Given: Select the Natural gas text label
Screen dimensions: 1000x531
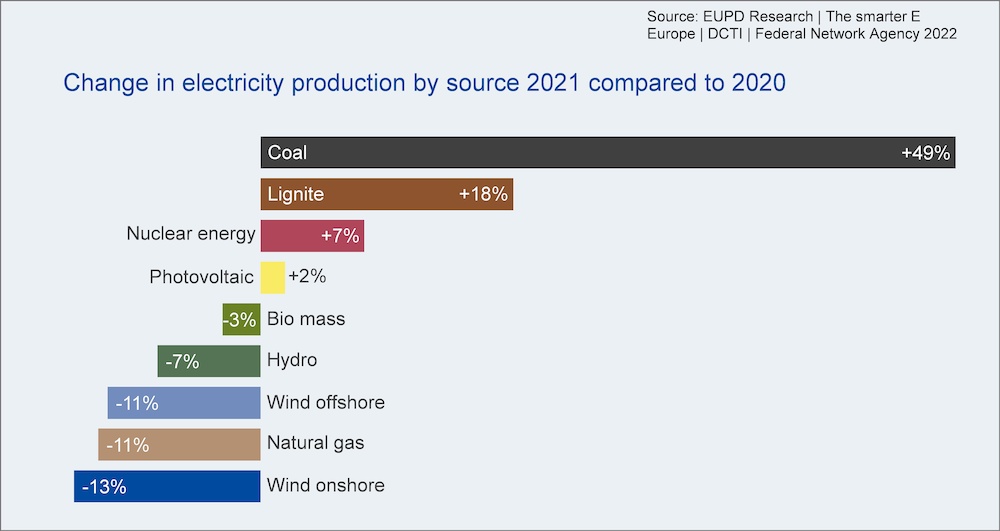Looking at the screenshot, I should tap(316, 443).
